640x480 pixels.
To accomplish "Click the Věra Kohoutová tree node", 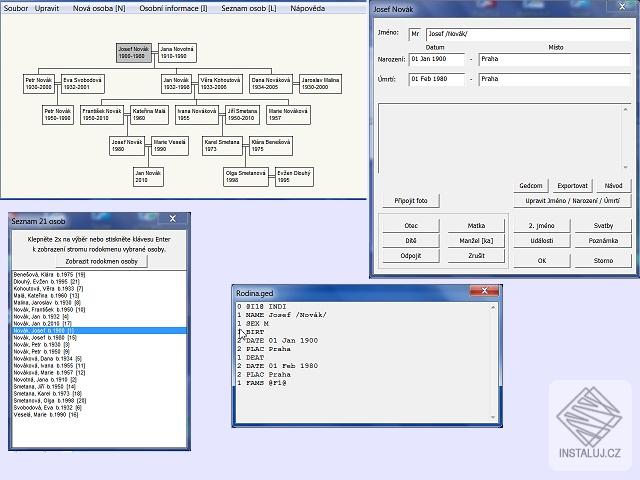I will (x=220, y=83).
